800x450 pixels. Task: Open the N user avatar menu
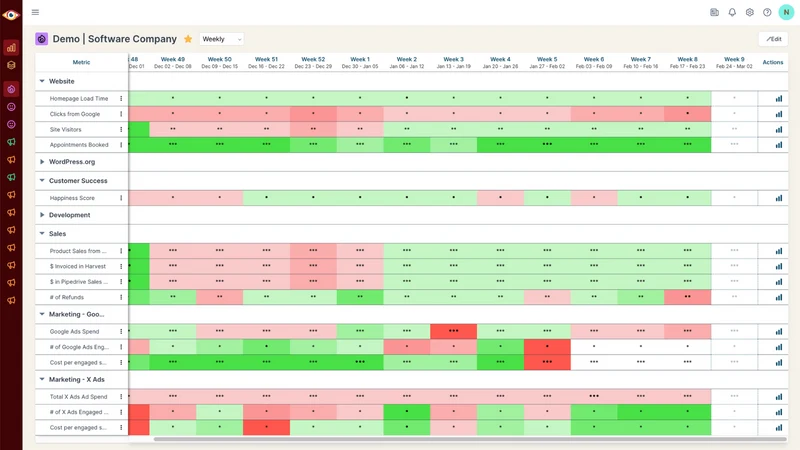[x=786, y=12]
